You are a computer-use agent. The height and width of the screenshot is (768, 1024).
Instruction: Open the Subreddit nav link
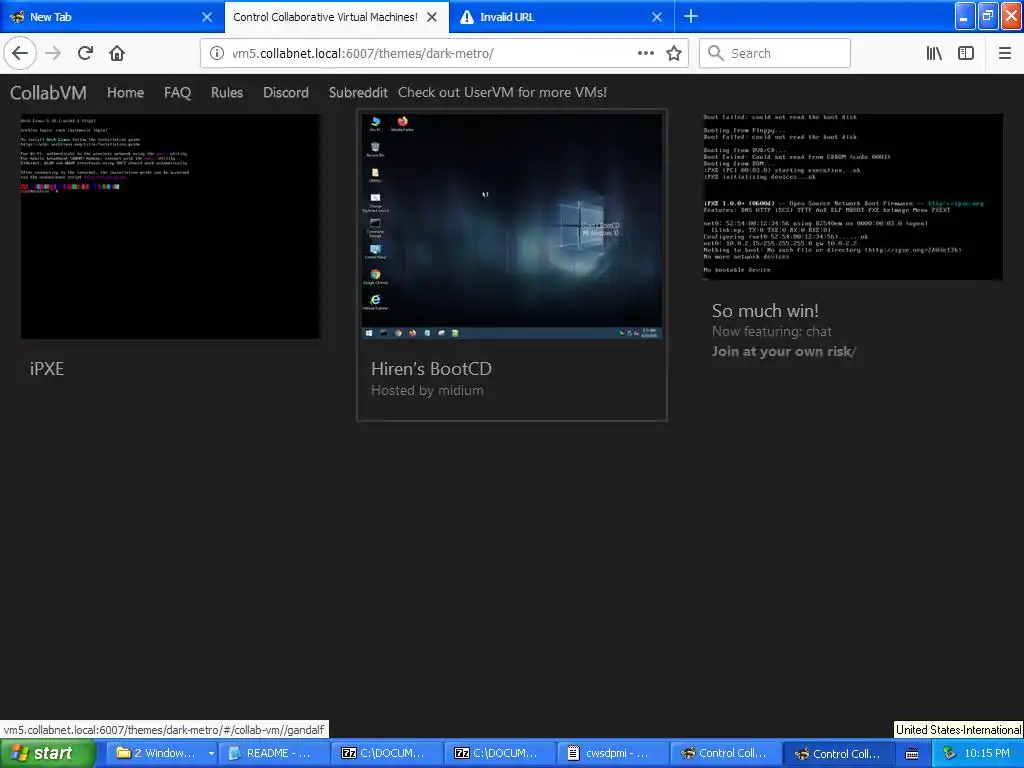tap(358, 93)
